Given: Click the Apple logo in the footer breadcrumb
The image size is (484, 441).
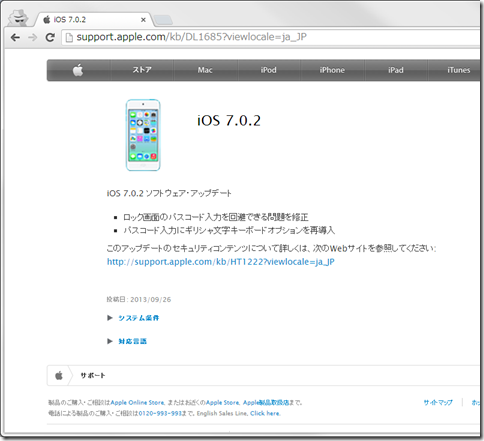Looking at the screenshot, I should (x=59, y=375).
